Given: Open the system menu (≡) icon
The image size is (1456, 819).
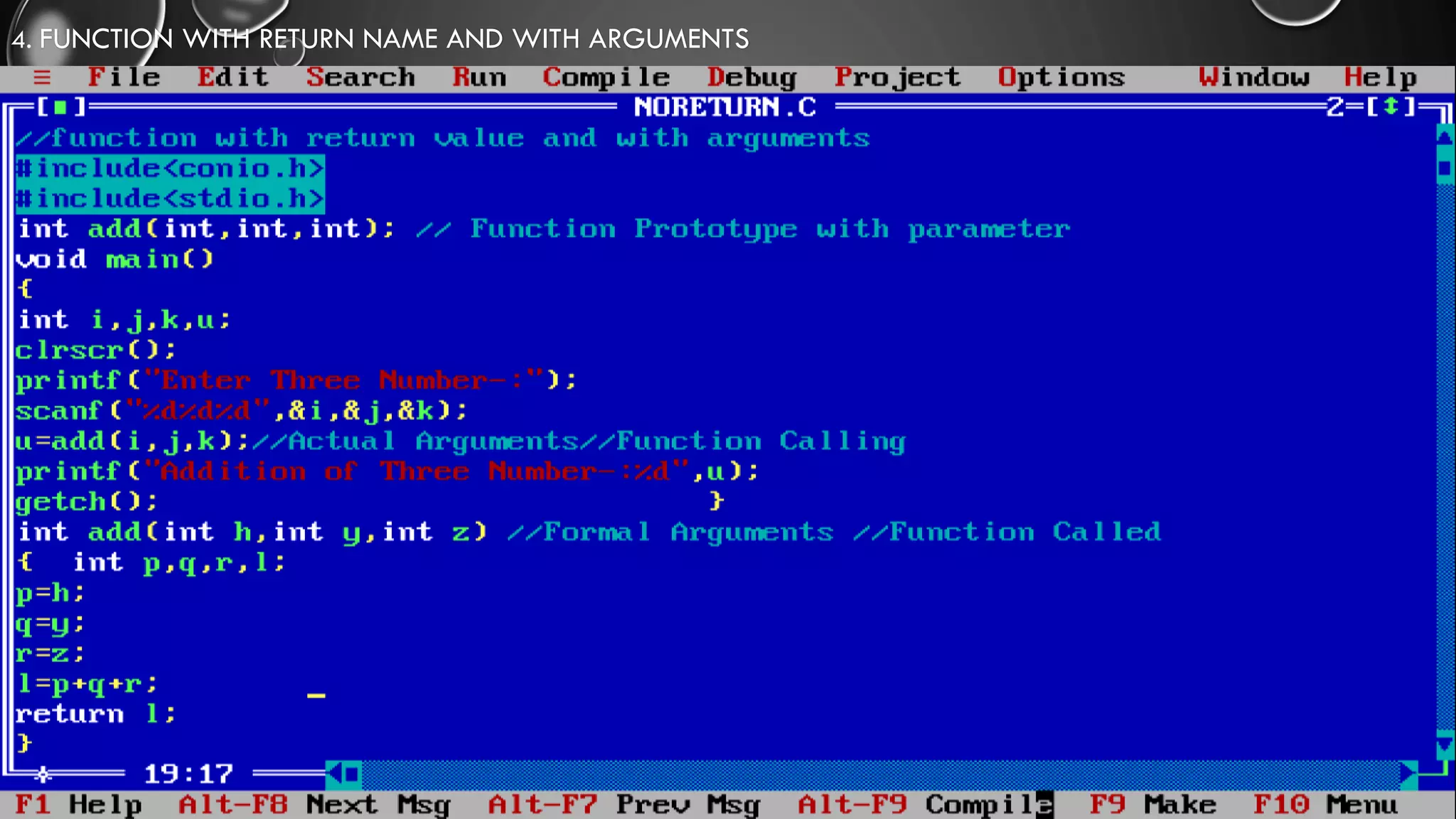Looking at the screenshot, I should pyautogui.click(x=42, y=77).
